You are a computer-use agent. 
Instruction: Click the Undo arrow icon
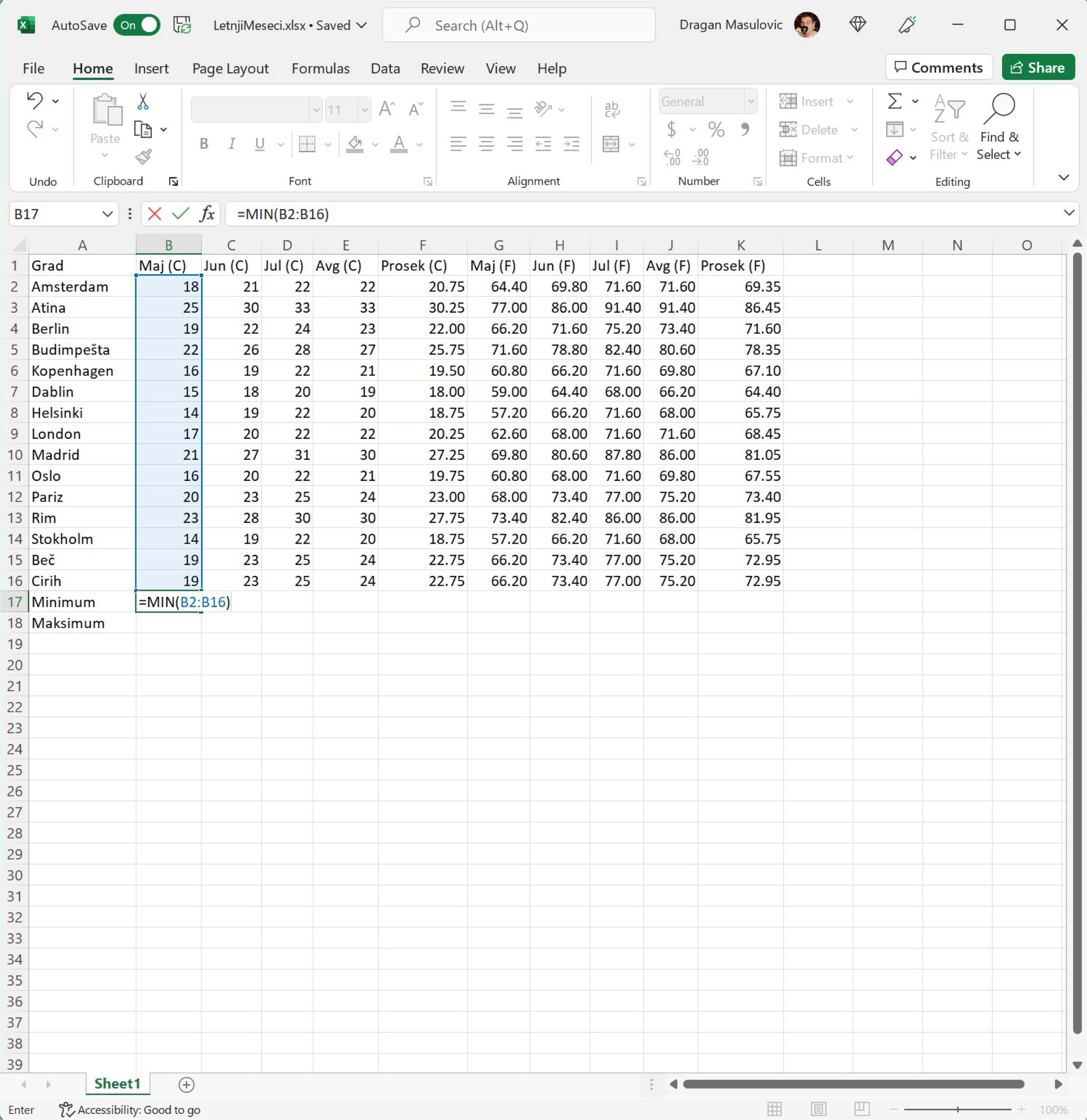pos(35,101)
